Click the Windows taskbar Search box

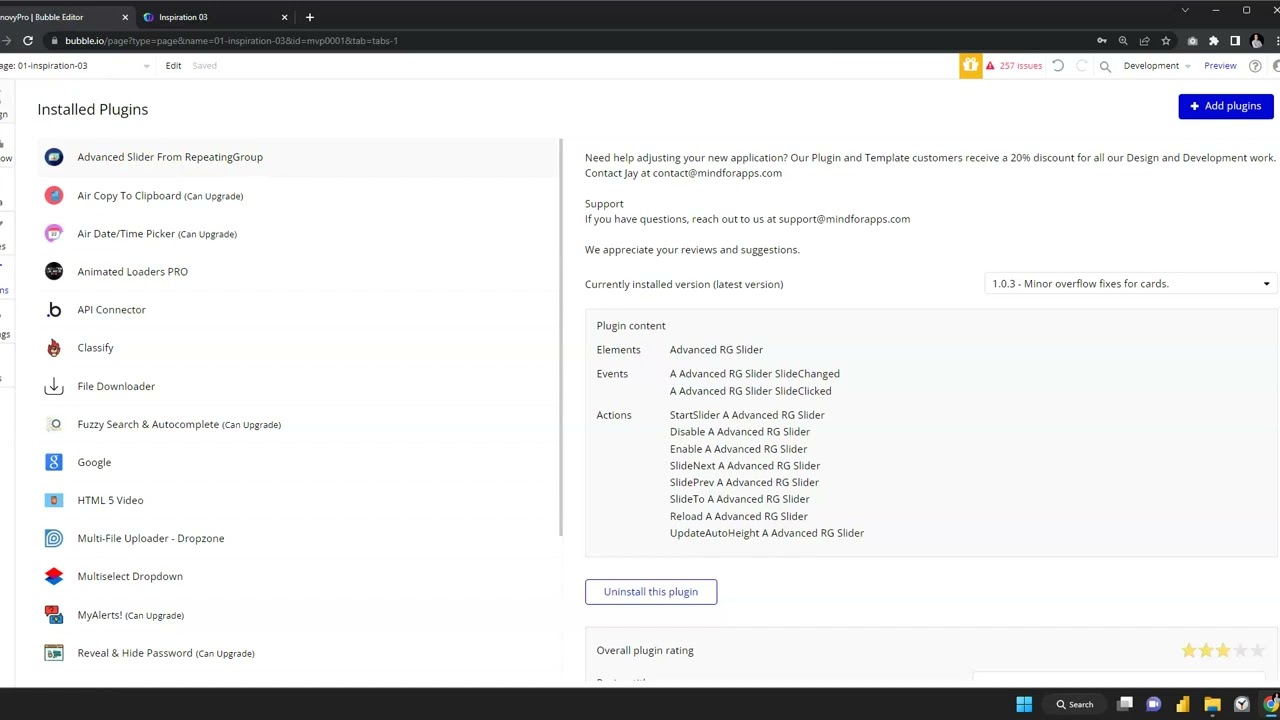[x=1075, y=704]
